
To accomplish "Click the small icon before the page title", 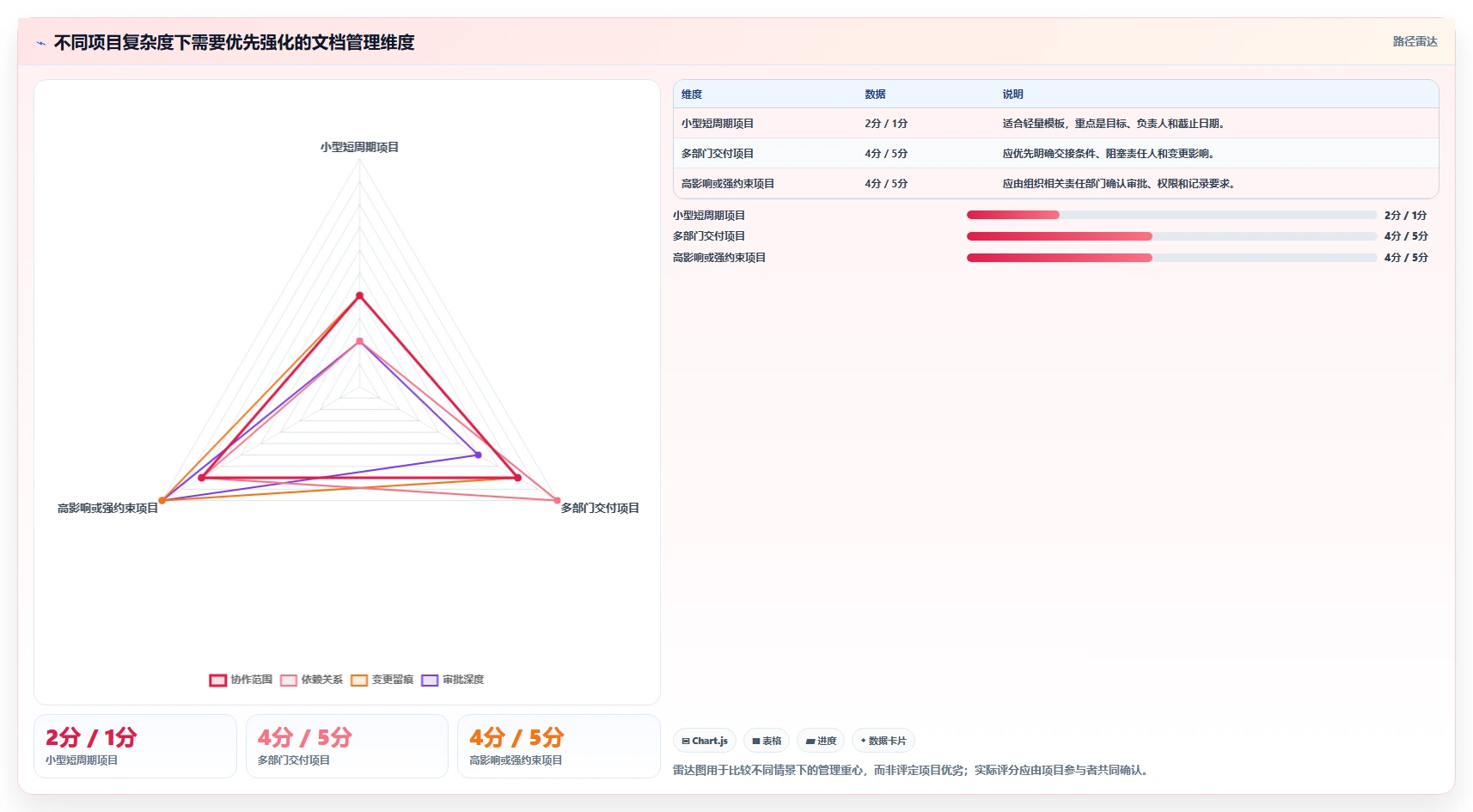I will pyautogui.click(x=40, y=43).
